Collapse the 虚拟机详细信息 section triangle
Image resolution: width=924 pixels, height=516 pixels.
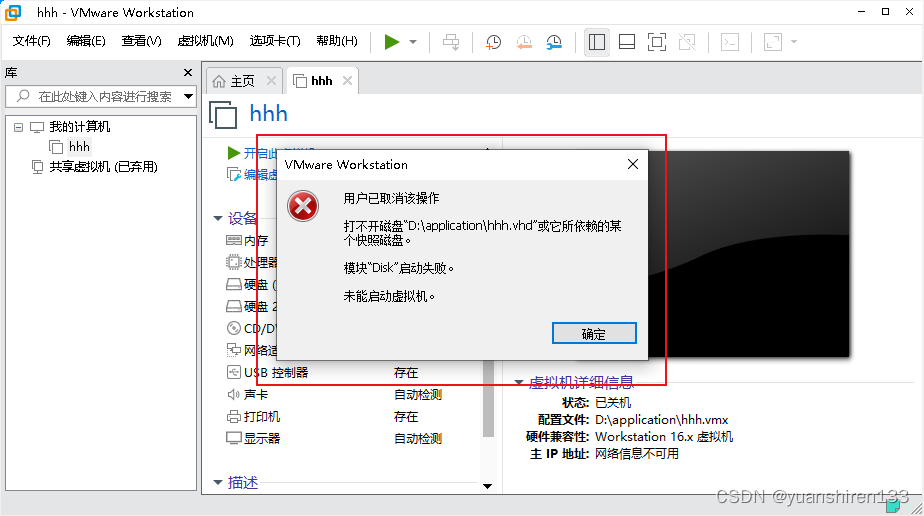click(x=519, y=382)
